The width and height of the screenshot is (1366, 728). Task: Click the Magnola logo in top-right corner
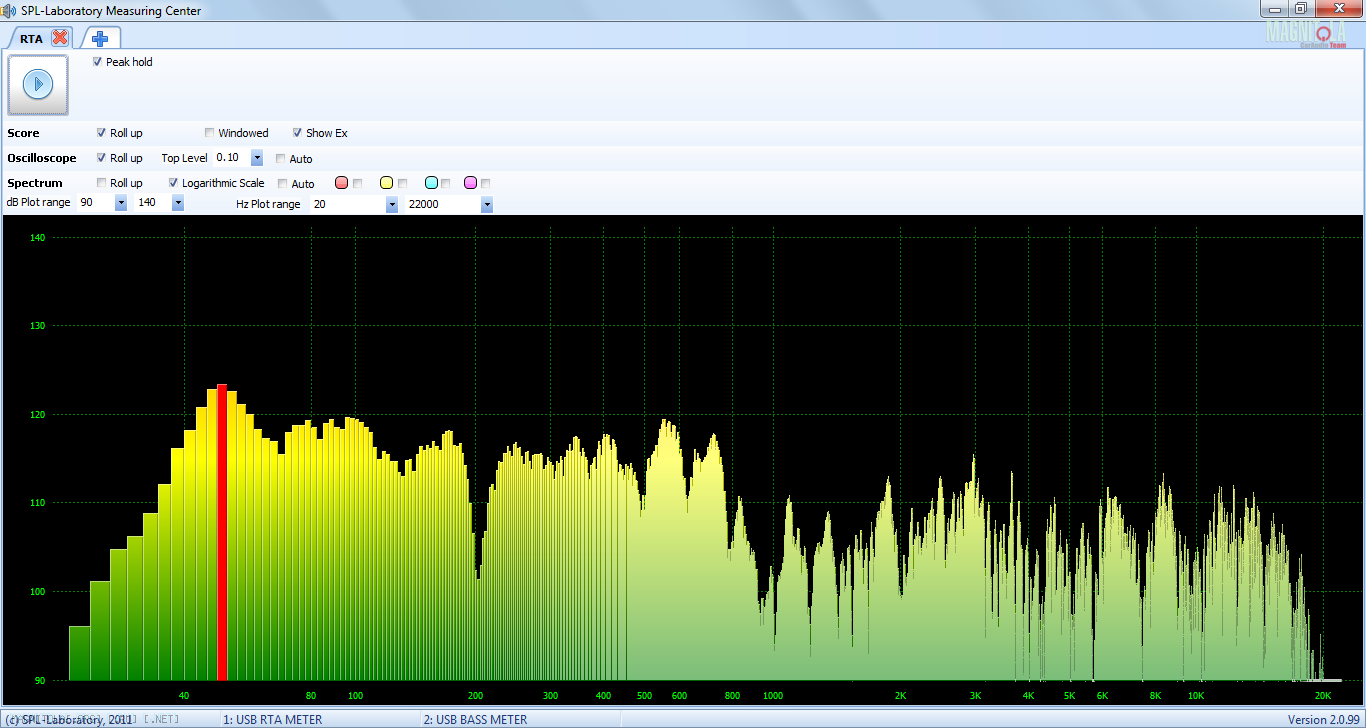1306,32
